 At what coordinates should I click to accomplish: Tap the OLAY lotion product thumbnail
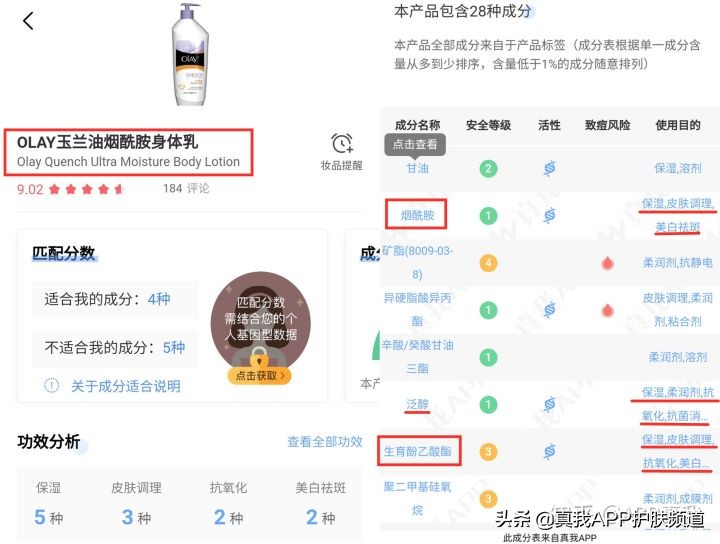[x=190, y=54]
